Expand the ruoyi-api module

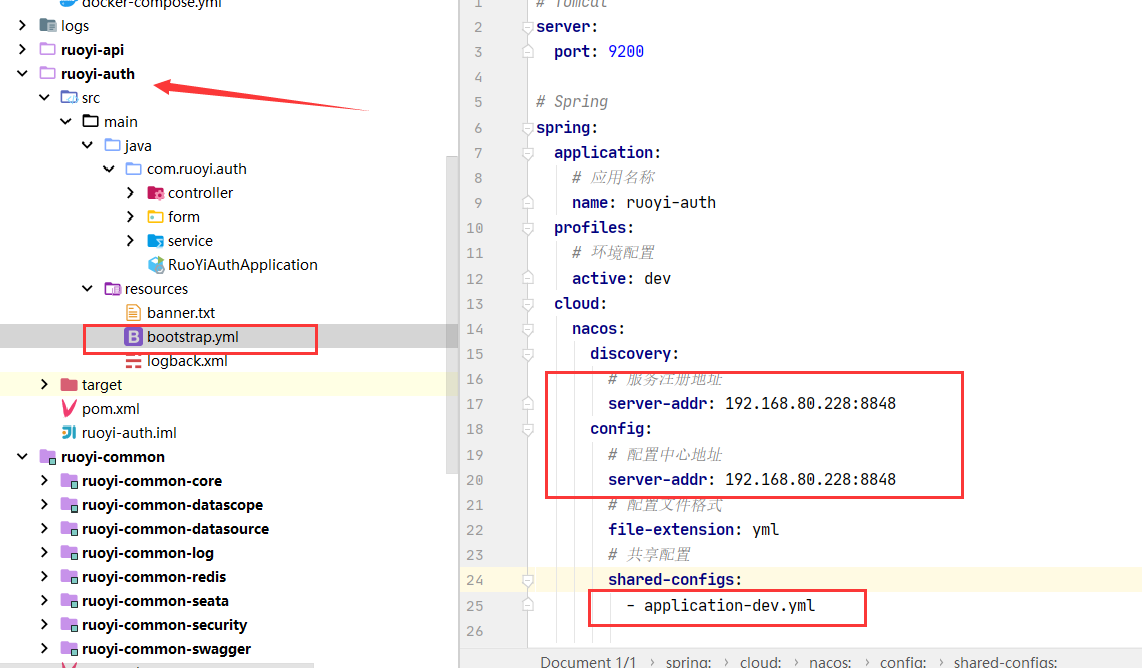(x=22, y=50)
